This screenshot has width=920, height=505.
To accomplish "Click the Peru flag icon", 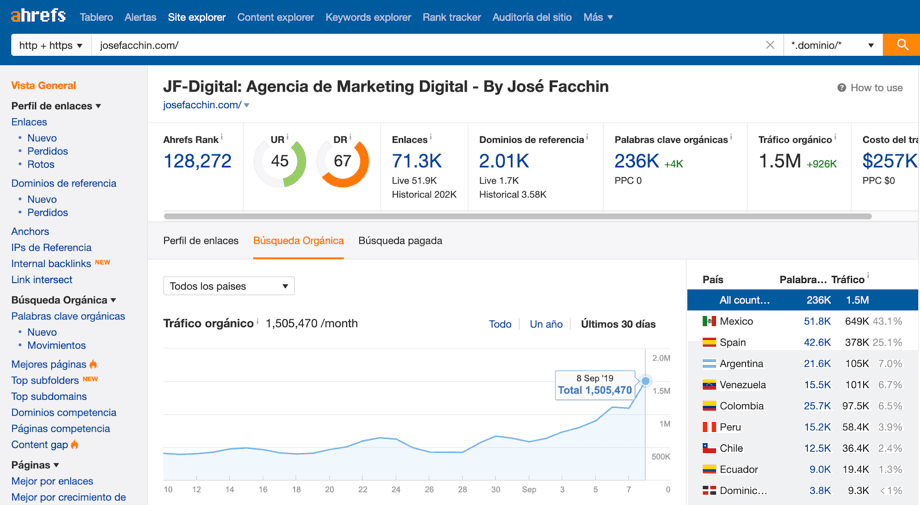I will click(709, 427).
